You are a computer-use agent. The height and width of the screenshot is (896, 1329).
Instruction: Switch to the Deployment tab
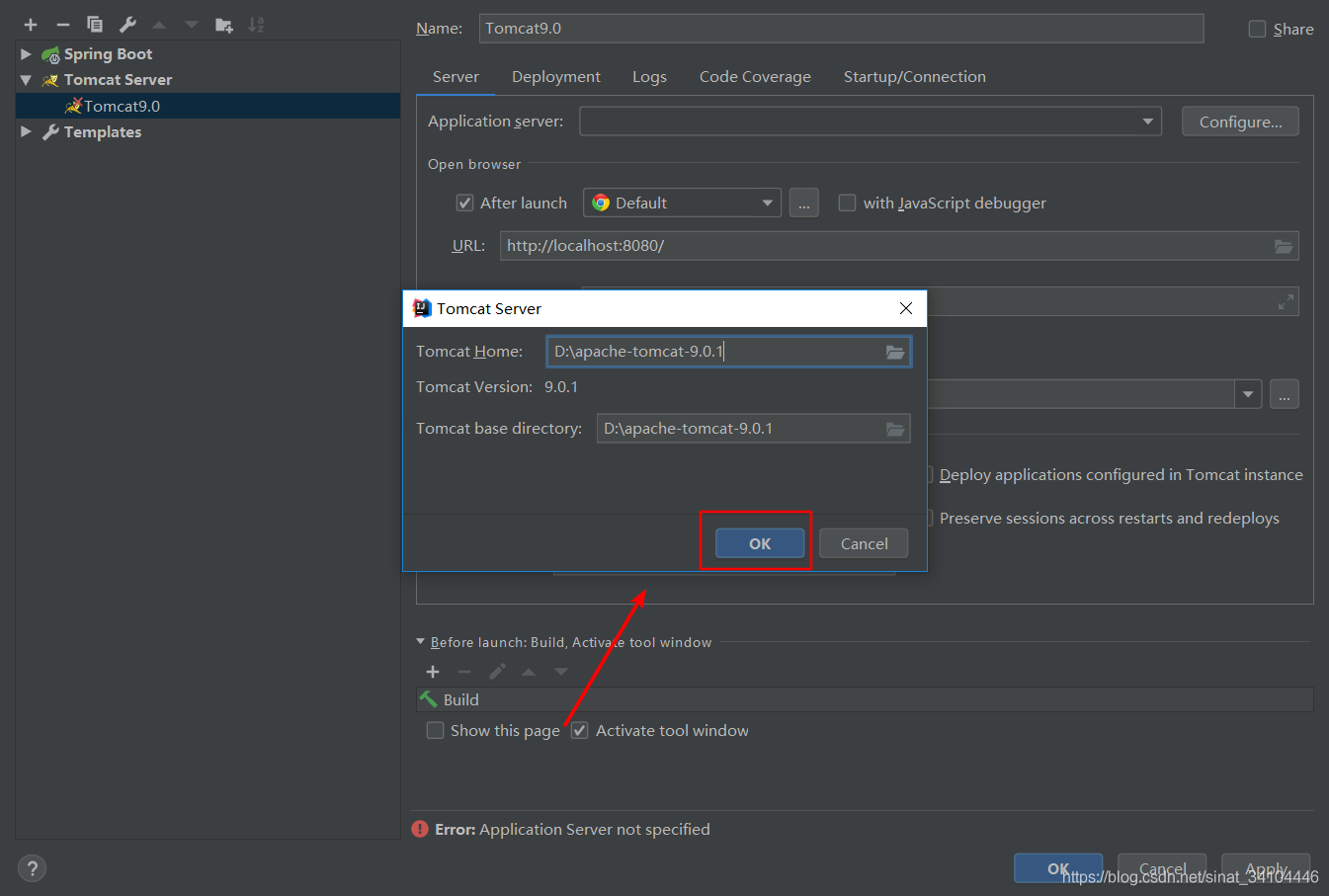coord(555,77)
